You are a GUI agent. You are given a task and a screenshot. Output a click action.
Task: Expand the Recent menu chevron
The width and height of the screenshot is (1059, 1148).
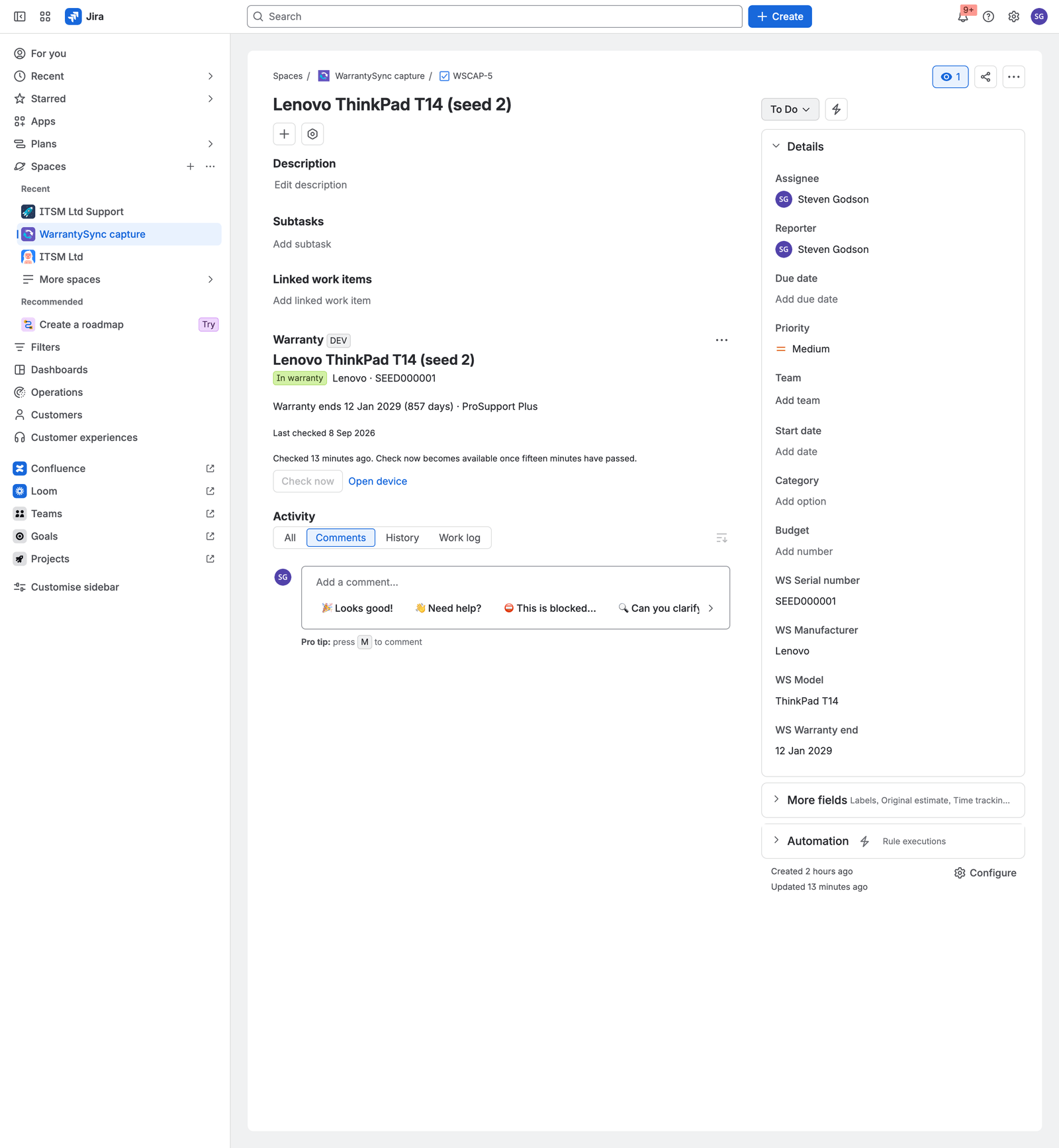click(210, 76)
